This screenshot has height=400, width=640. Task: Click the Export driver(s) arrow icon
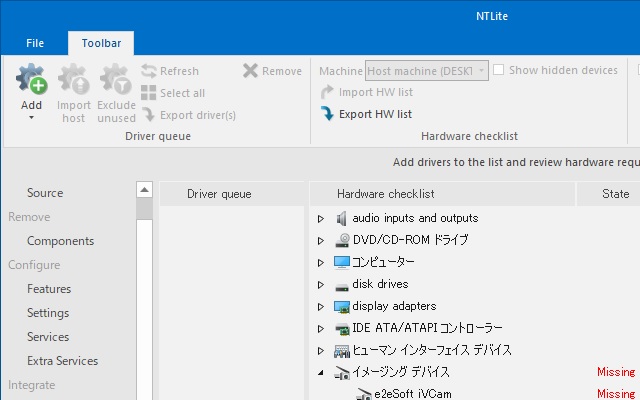coord(149,115)
